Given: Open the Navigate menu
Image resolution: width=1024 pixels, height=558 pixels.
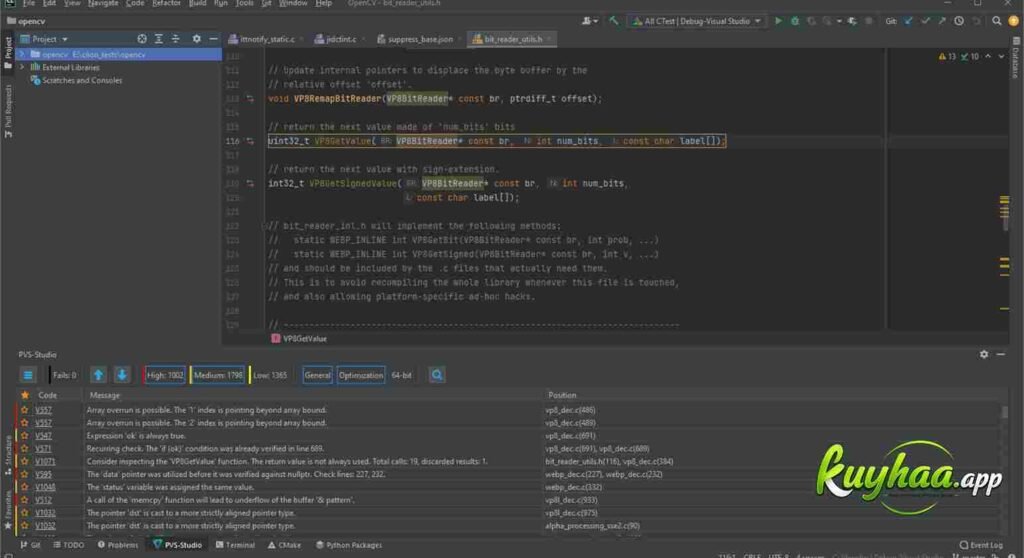Looking at the screenshot, I should click(x=103, y=3).
